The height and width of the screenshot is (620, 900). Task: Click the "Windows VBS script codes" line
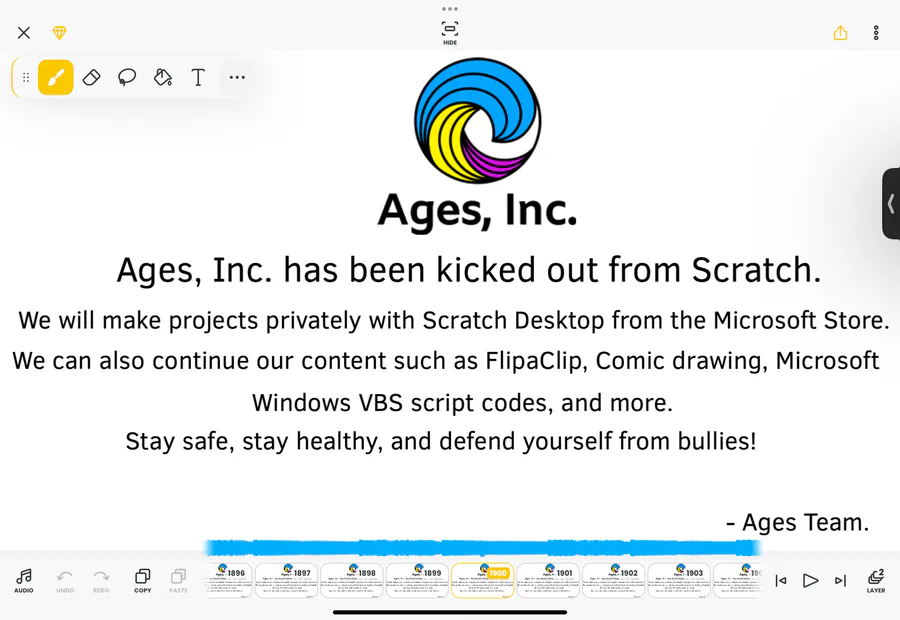click(x=462, y=402)
